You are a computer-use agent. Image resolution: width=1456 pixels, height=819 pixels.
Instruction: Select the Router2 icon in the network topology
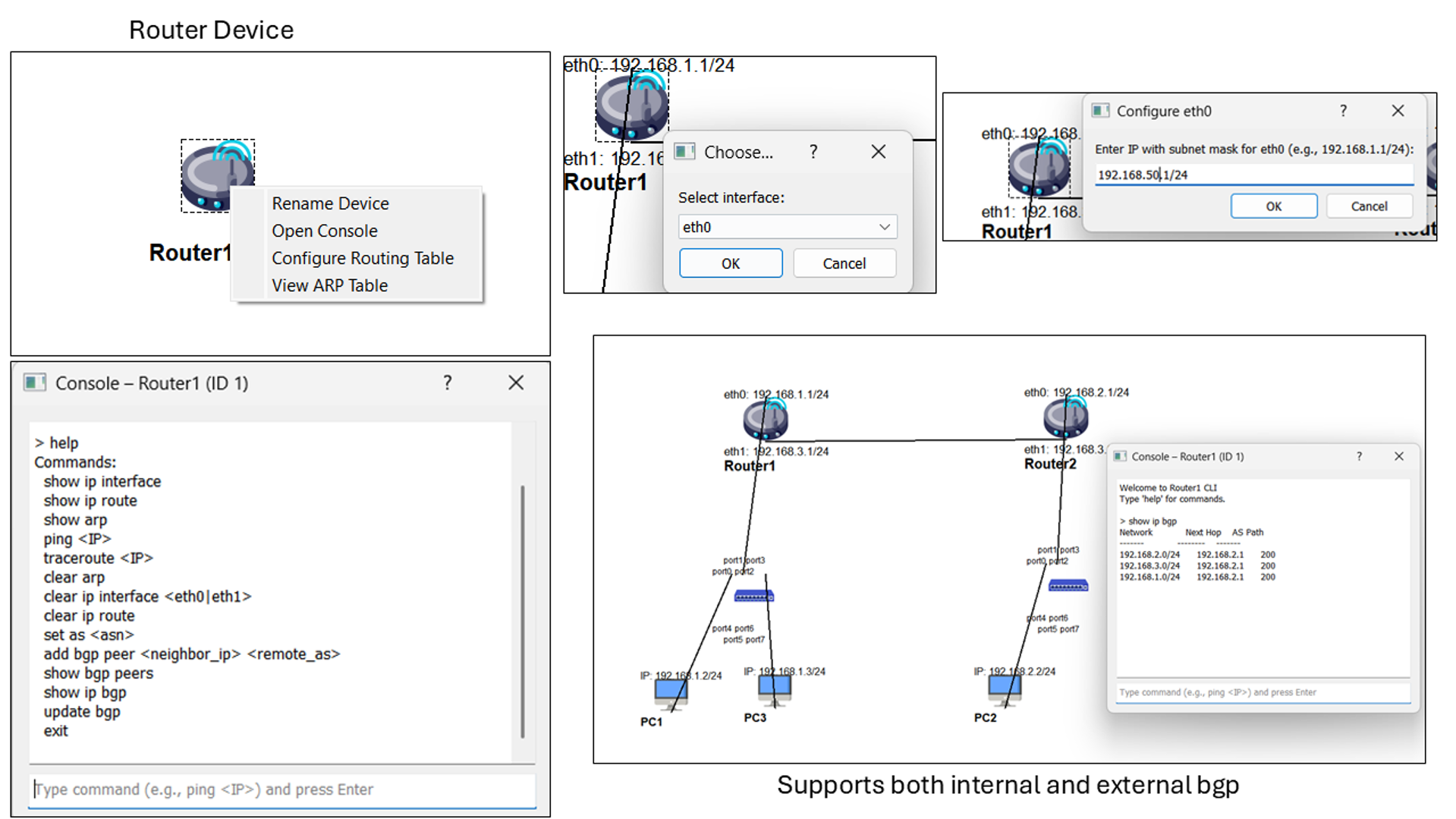click(x=1065, y=417)
